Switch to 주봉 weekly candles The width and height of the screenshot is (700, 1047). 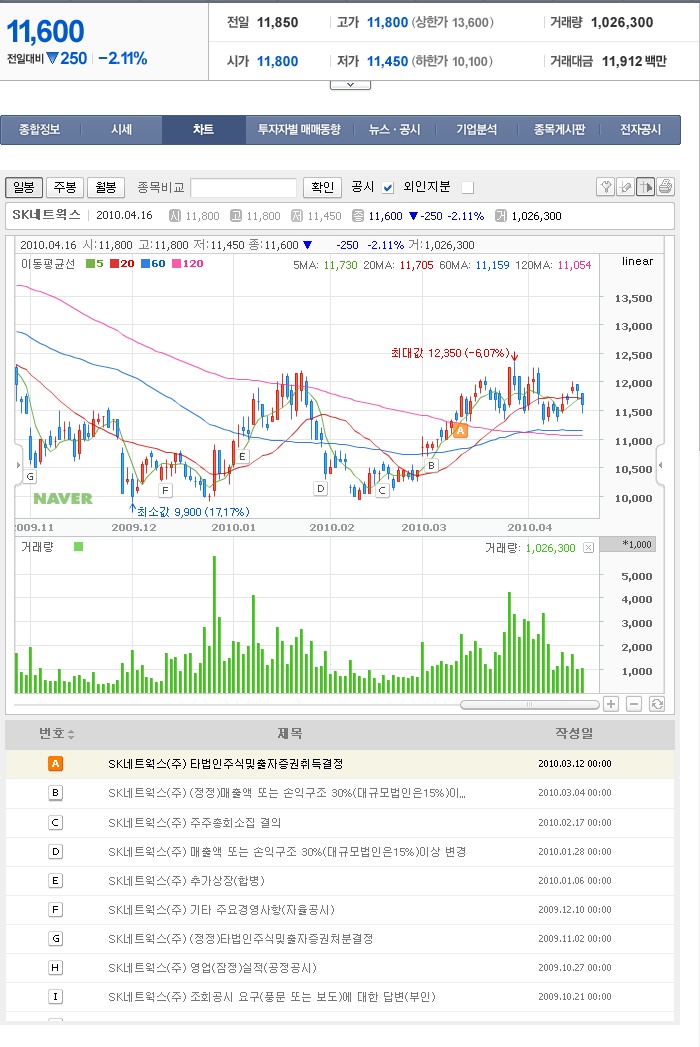tap(65, 188)
